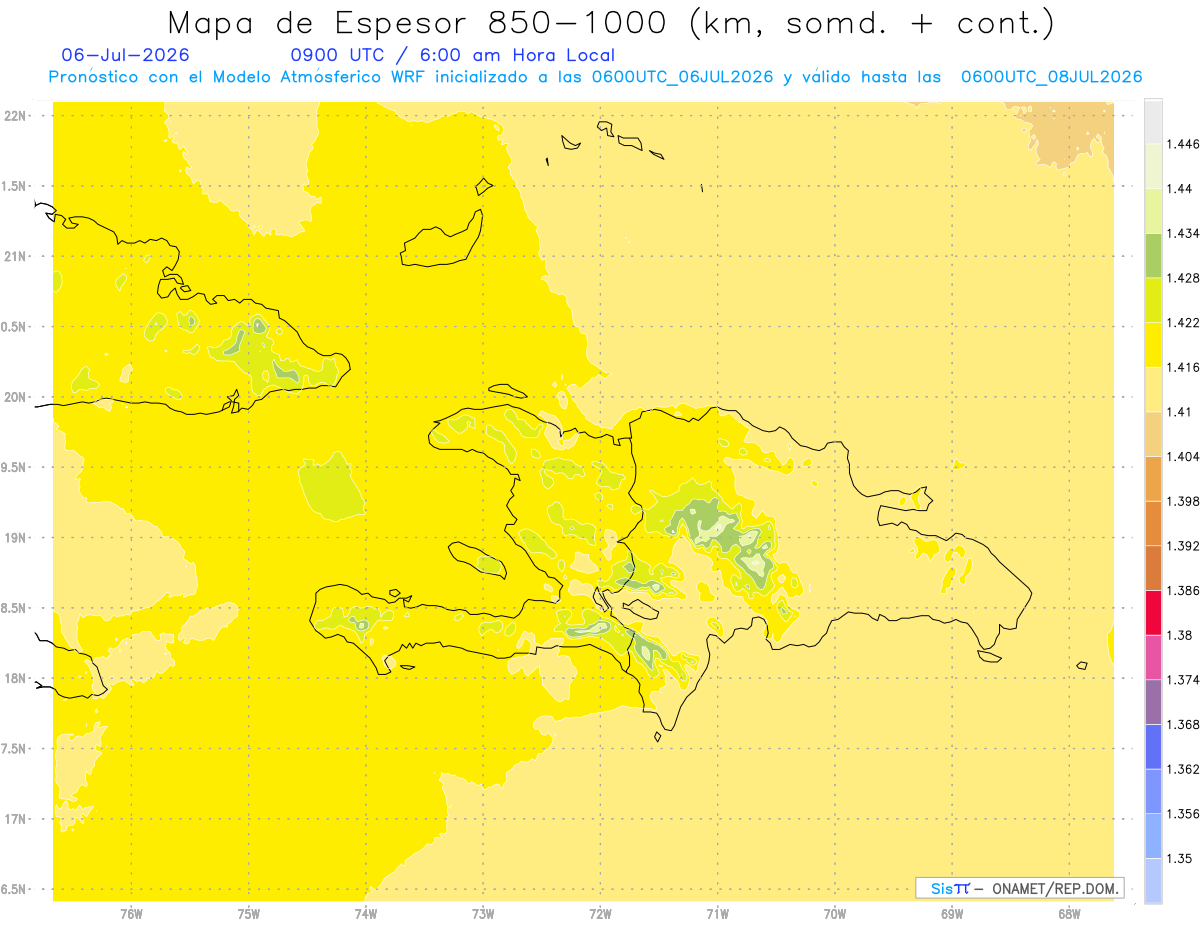Screen dimensions: 1200x927
Task: Click the purple legend swatch between 1.368 and 1.374
Action: tap(1153, 701)
